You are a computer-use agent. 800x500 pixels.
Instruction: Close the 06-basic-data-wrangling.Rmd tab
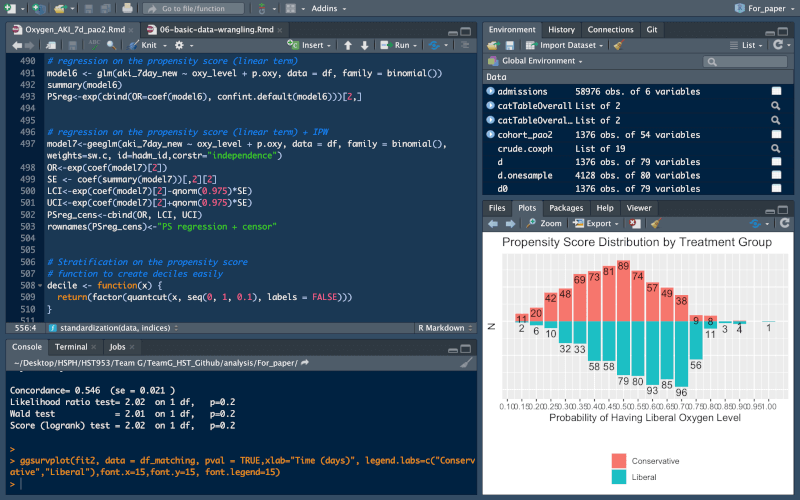pyautogui.click(x=280, y=30)
